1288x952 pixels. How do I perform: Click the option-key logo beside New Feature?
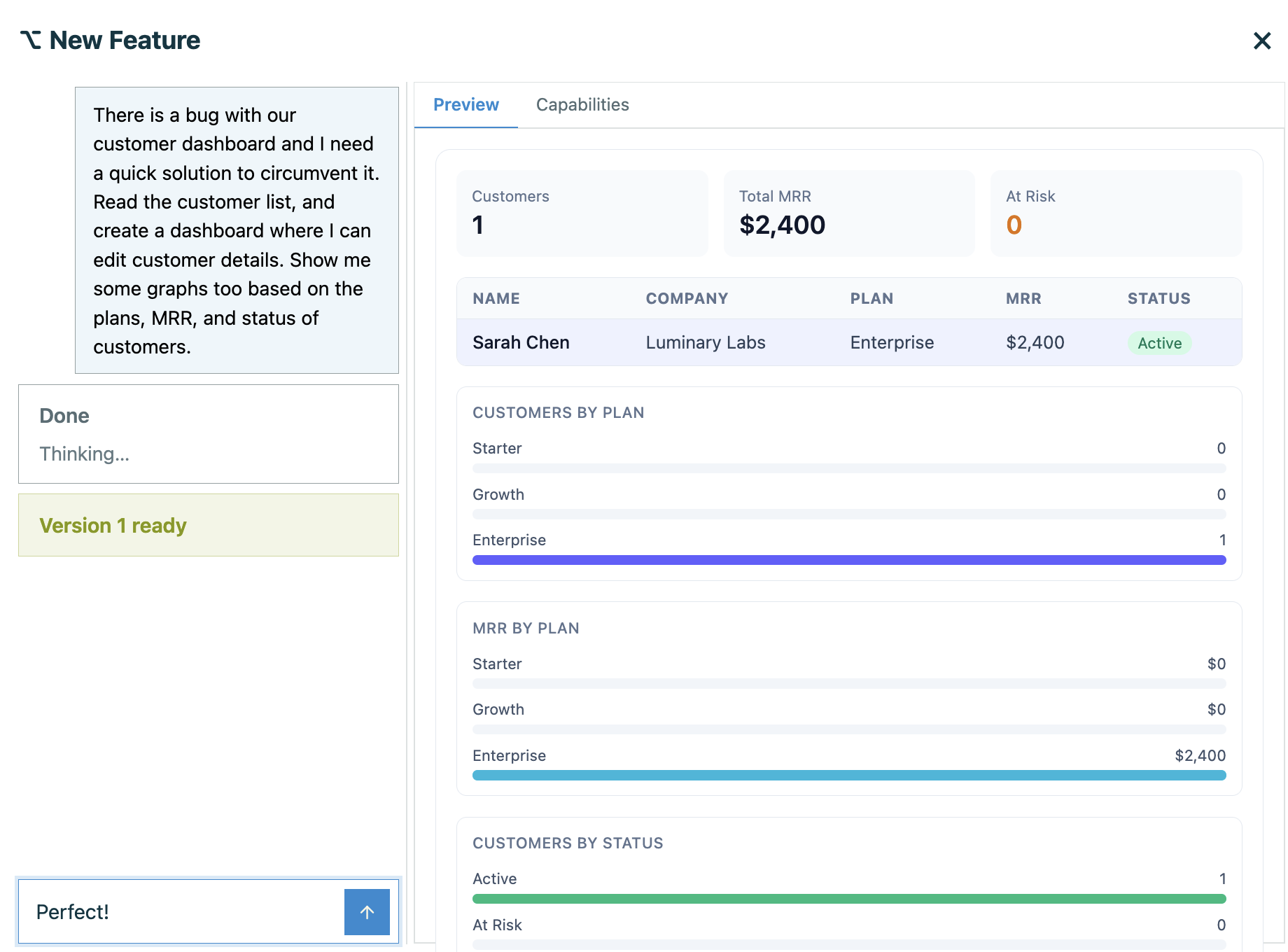click(31, 40)
